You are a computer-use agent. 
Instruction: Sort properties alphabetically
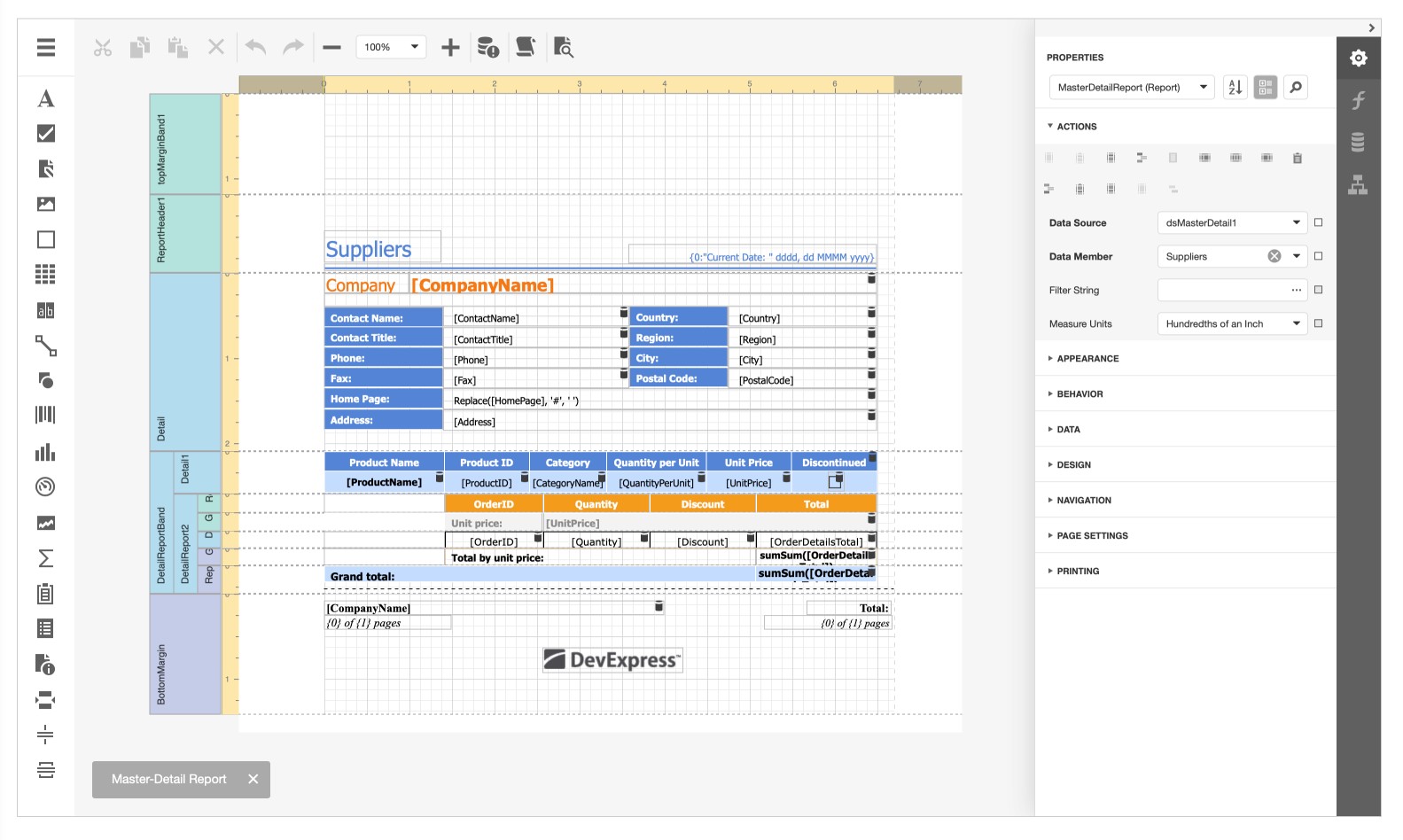pos(1235,88)
